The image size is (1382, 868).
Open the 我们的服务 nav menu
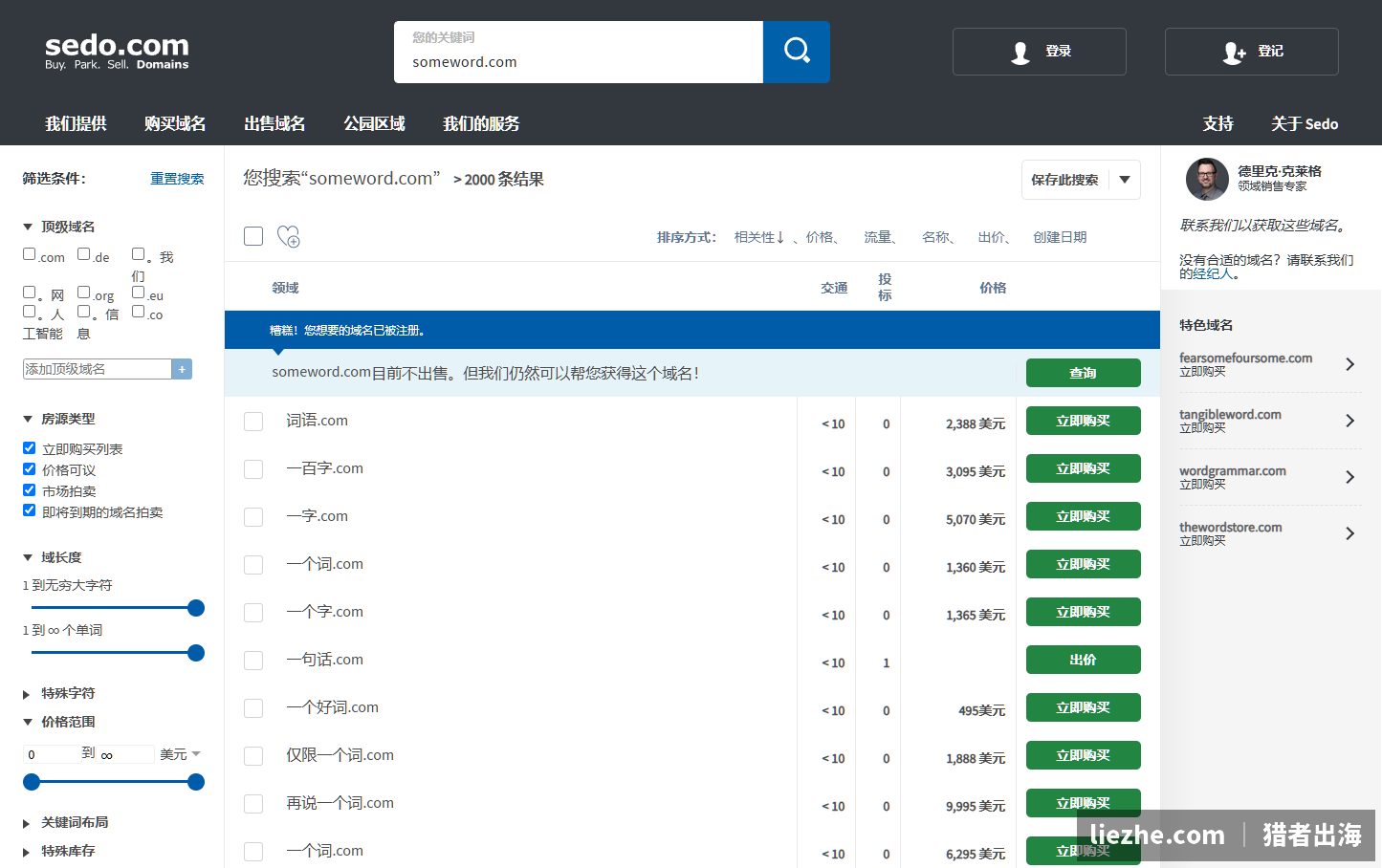point(481,123)
